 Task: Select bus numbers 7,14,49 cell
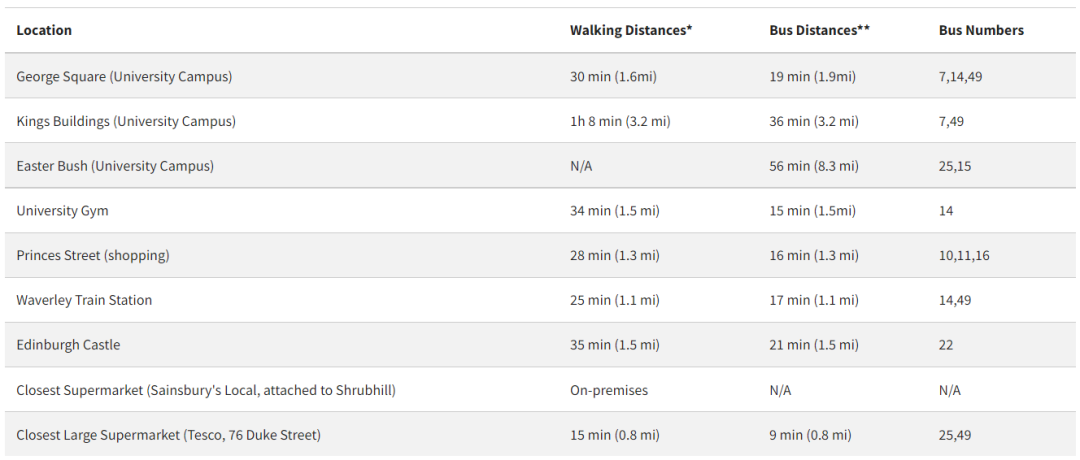(960, 76)
